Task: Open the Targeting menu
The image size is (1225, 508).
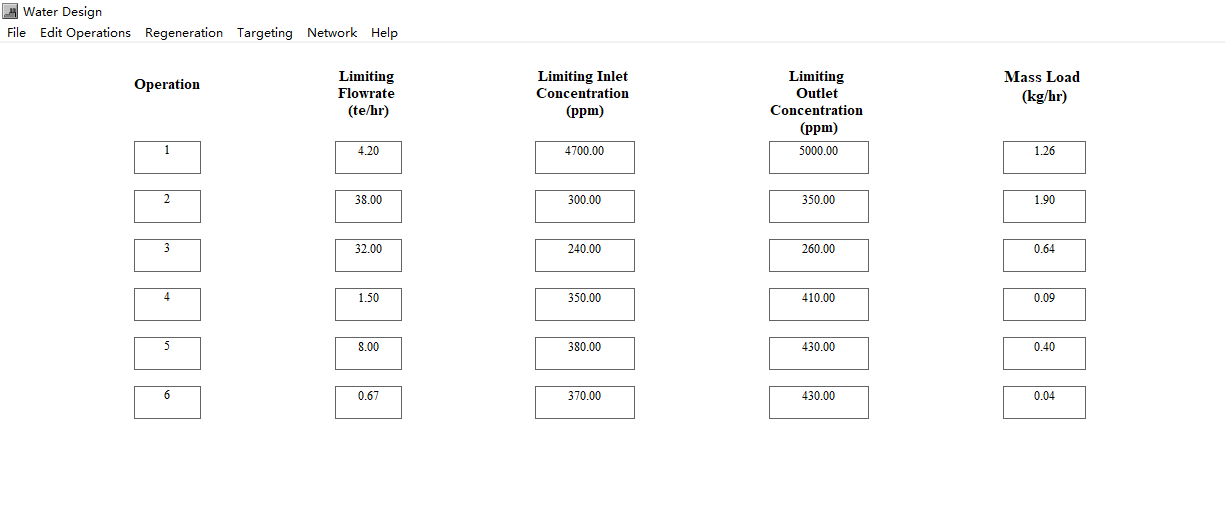Action: [x=265, y=33]
